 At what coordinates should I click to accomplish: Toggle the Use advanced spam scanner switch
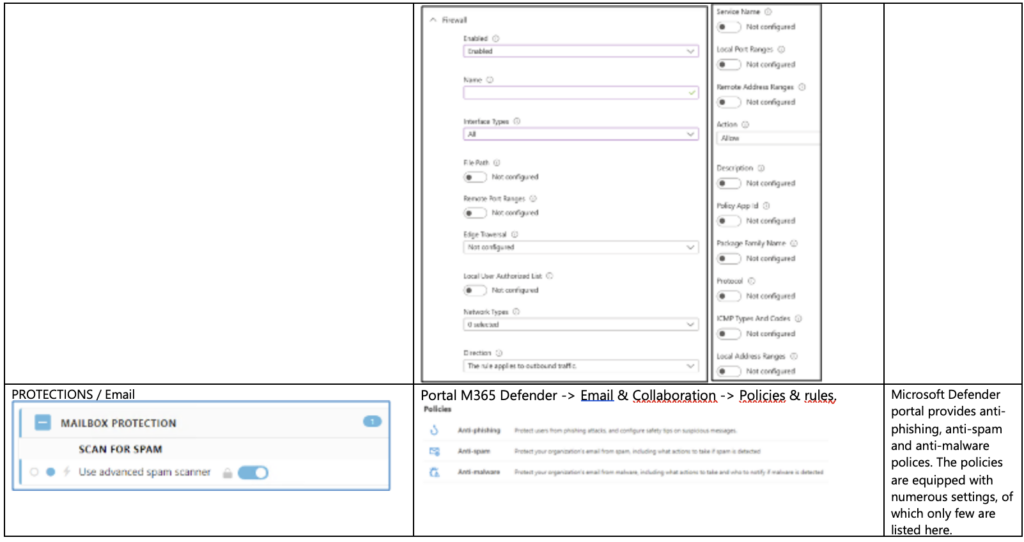(253, 472)
